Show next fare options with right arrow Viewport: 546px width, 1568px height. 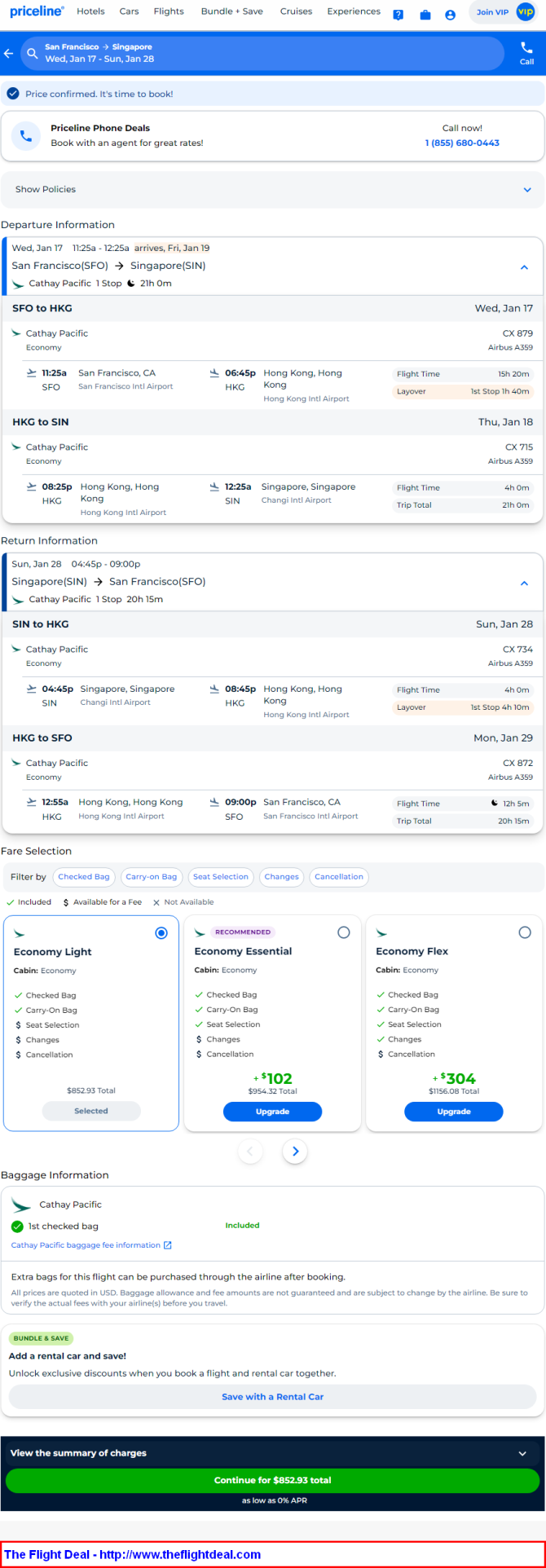click(295, 1152)
